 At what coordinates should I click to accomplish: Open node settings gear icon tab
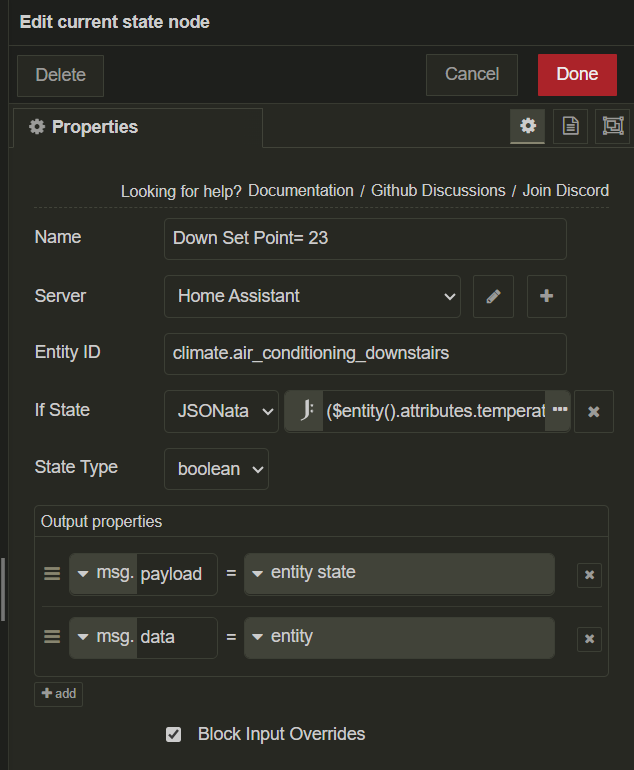(x=528, y=126)
